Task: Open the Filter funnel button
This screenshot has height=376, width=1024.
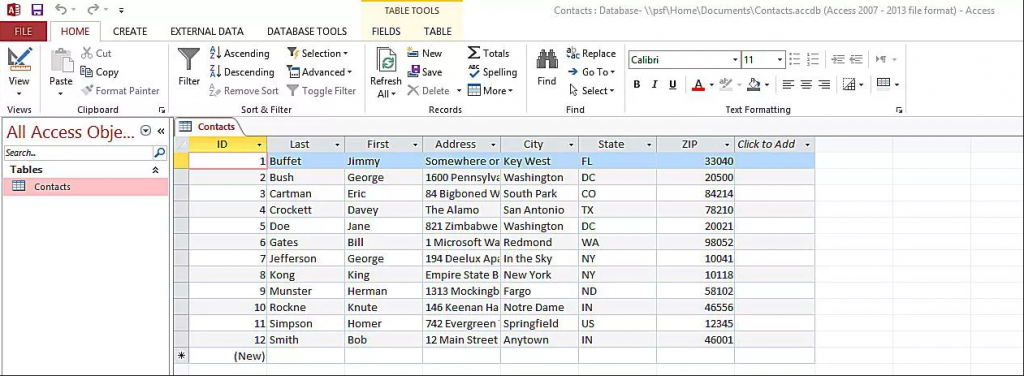Action: click(x=189, y=67)
